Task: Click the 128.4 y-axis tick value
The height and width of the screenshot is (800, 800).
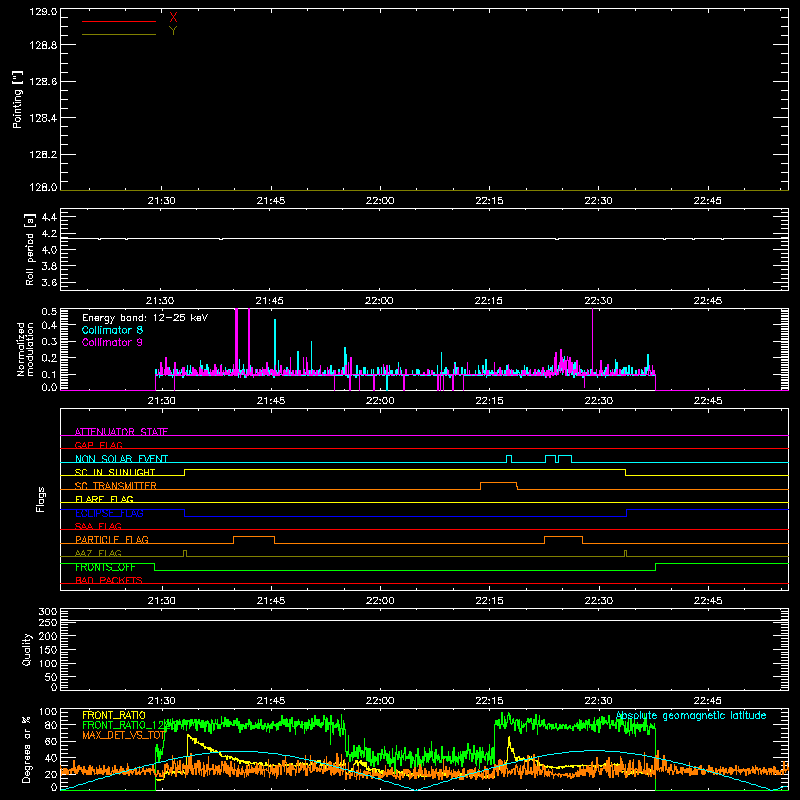Action: [x=43, y=118]
